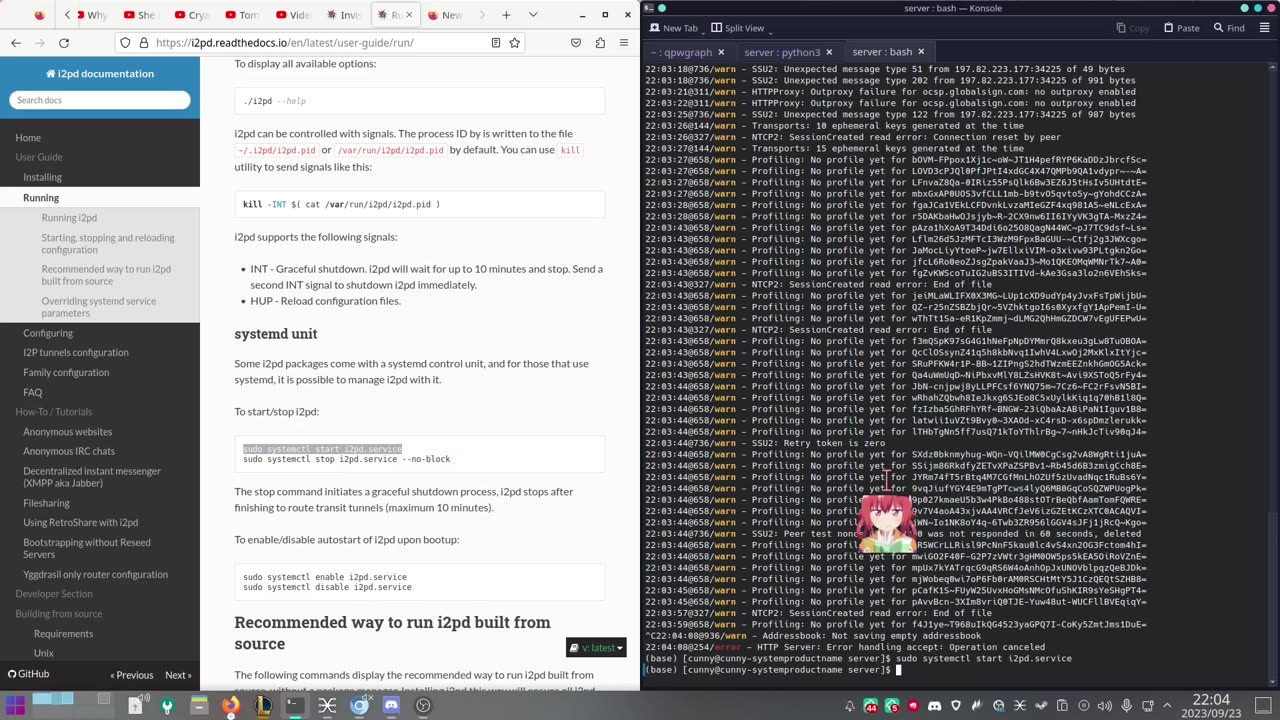Open the League of Legends taskbar icon

(263, 706)
